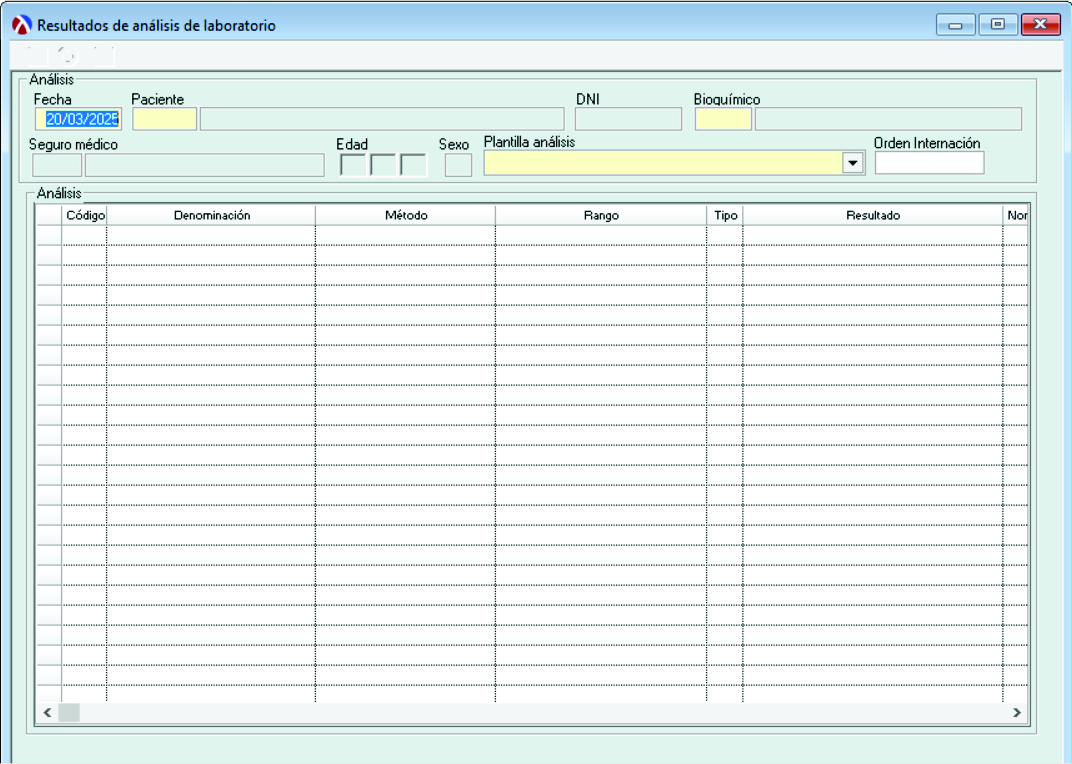Select the Resultado column header
The width and height of the screenshot is (1072, 764).
coord(873,215)
